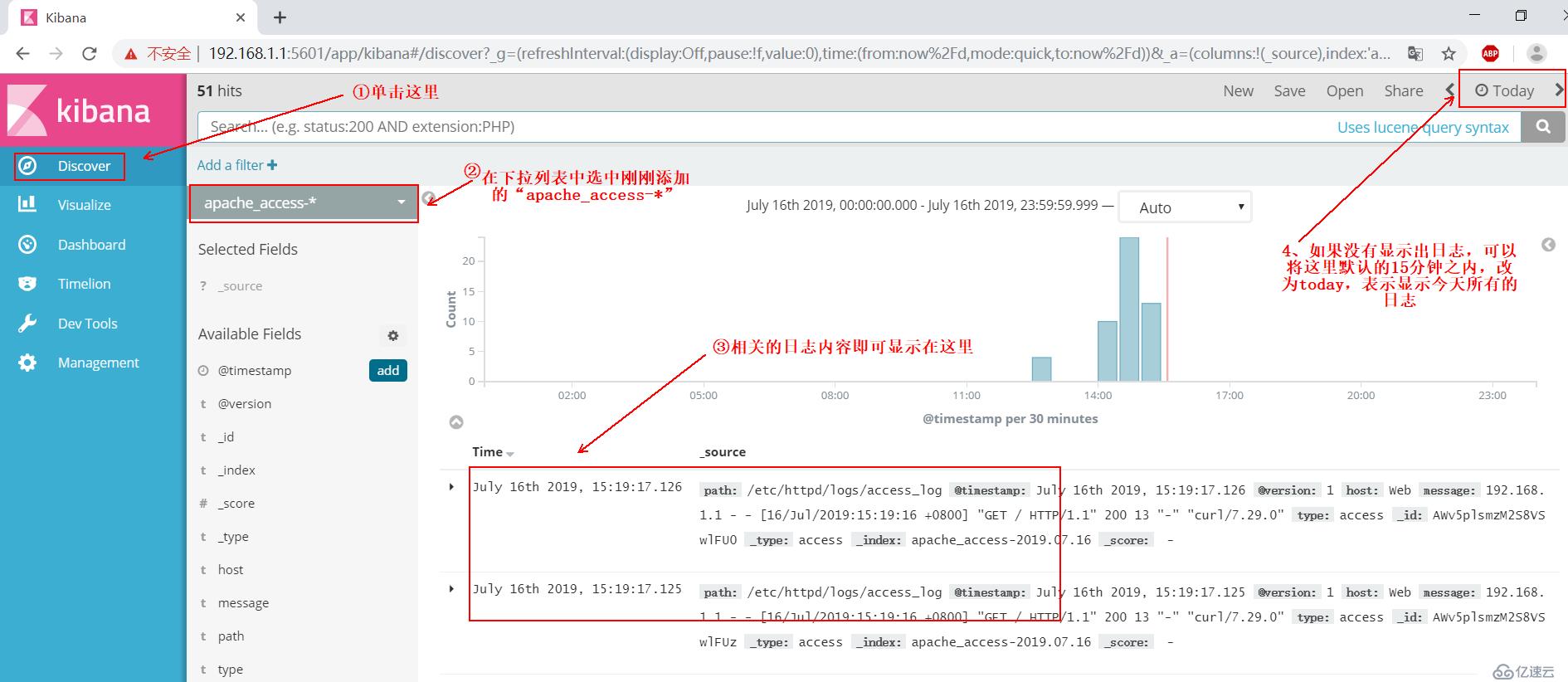Viewport: 1568px width, 682px height.
Task: Open the Discover section in sidebar
Action: click(84, 166)
